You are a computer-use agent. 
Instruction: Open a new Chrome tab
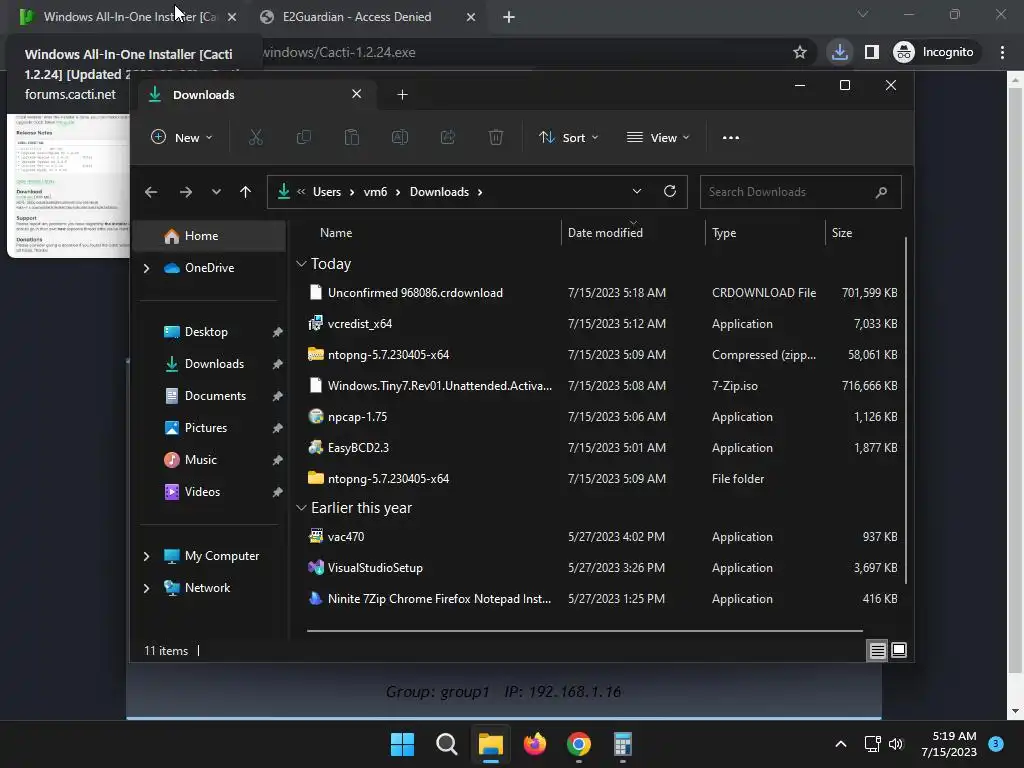[x=509, y=17]
